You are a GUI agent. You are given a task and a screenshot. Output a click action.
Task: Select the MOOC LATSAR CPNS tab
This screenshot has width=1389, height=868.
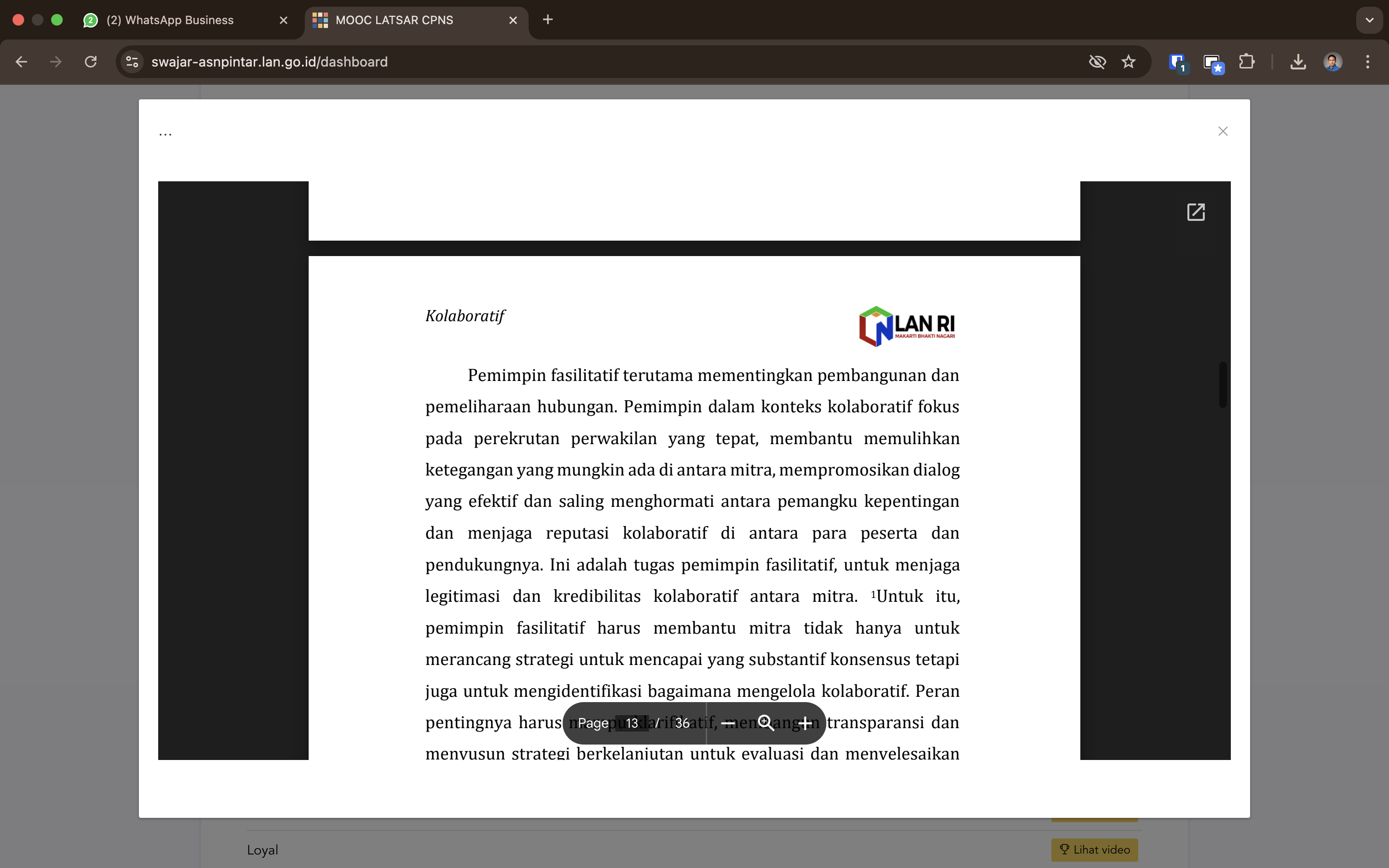pos(395,20)
